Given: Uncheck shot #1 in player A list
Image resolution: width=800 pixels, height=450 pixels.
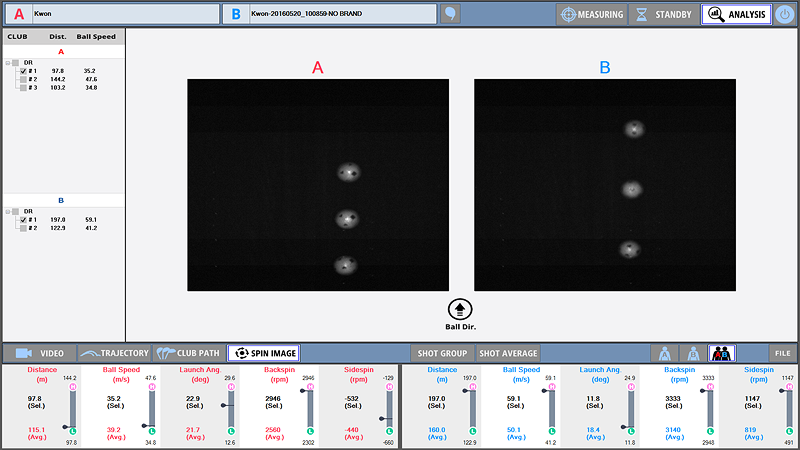Looking at the screenshot, I should (x=23, y=72).
